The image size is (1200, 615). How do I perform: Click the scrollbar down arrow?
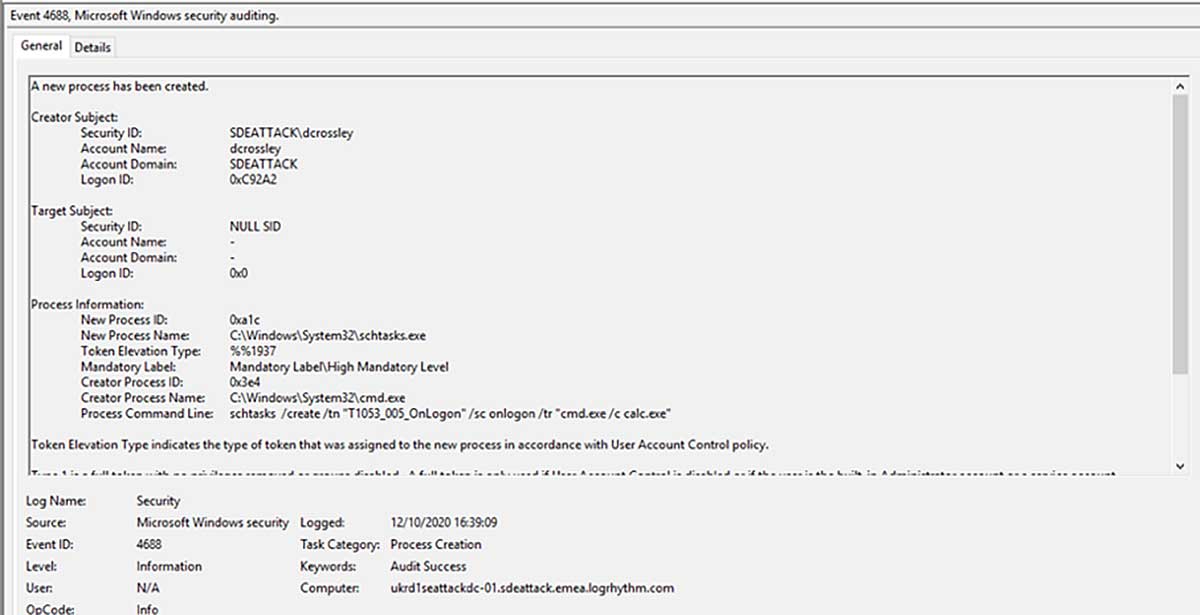1182,466
